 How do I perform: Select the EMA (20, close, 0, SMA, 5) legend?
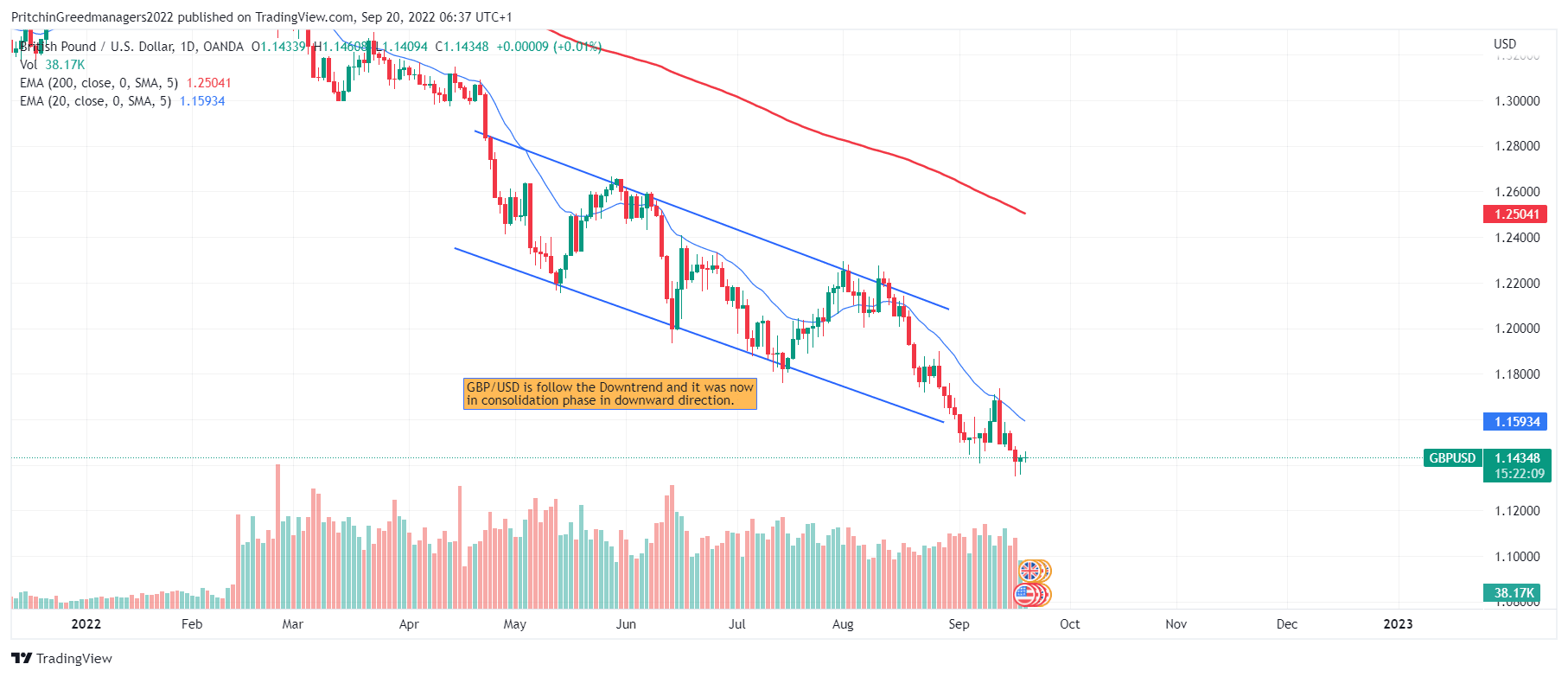point(122,101)
